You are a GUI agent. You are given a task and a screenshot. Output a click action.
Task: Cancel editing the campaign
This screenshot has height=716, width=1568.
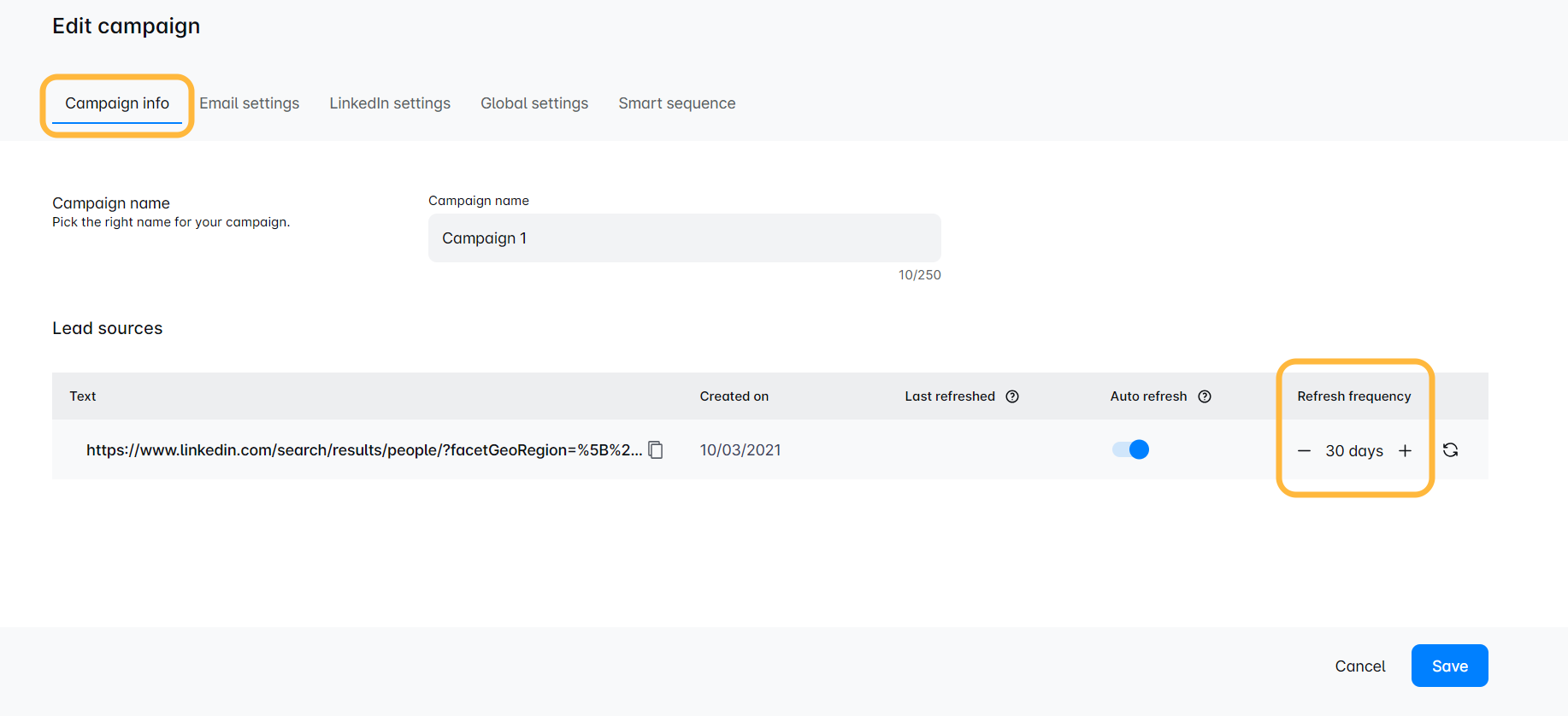tap(1360, 666)
